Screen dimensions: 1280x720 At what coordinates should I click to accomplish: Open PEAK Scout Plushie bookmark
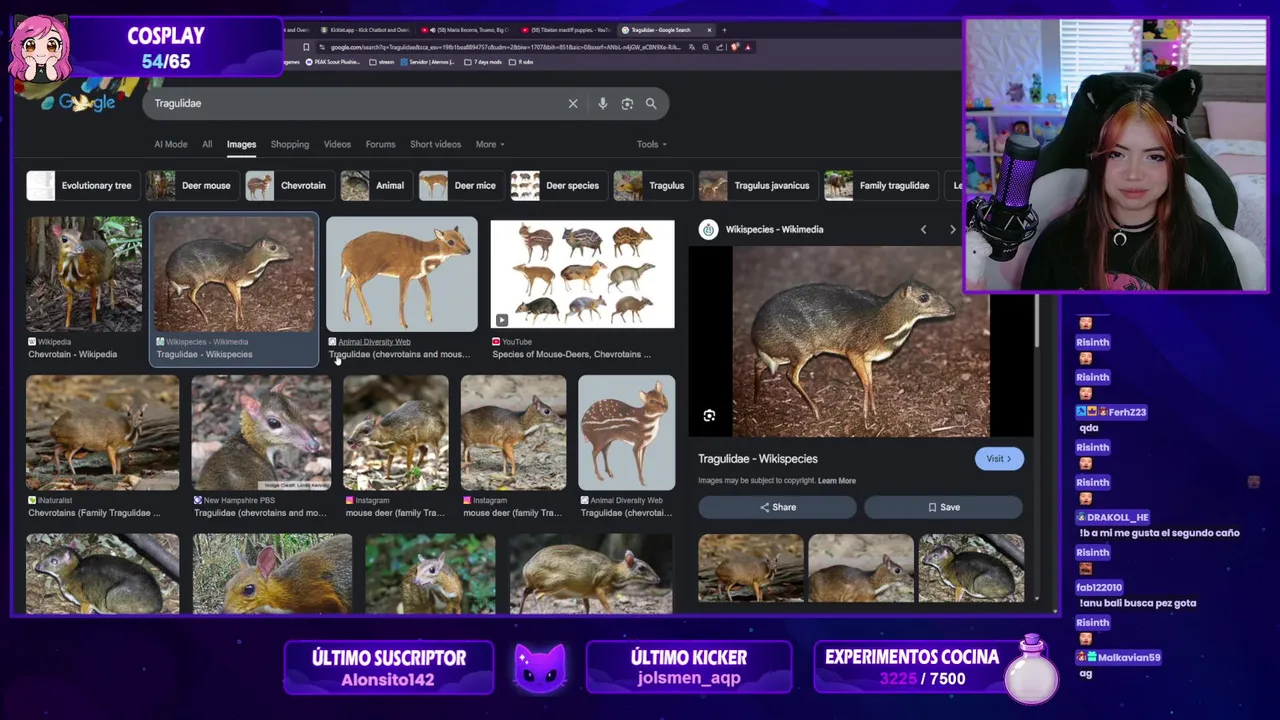[x=333, y=62]
